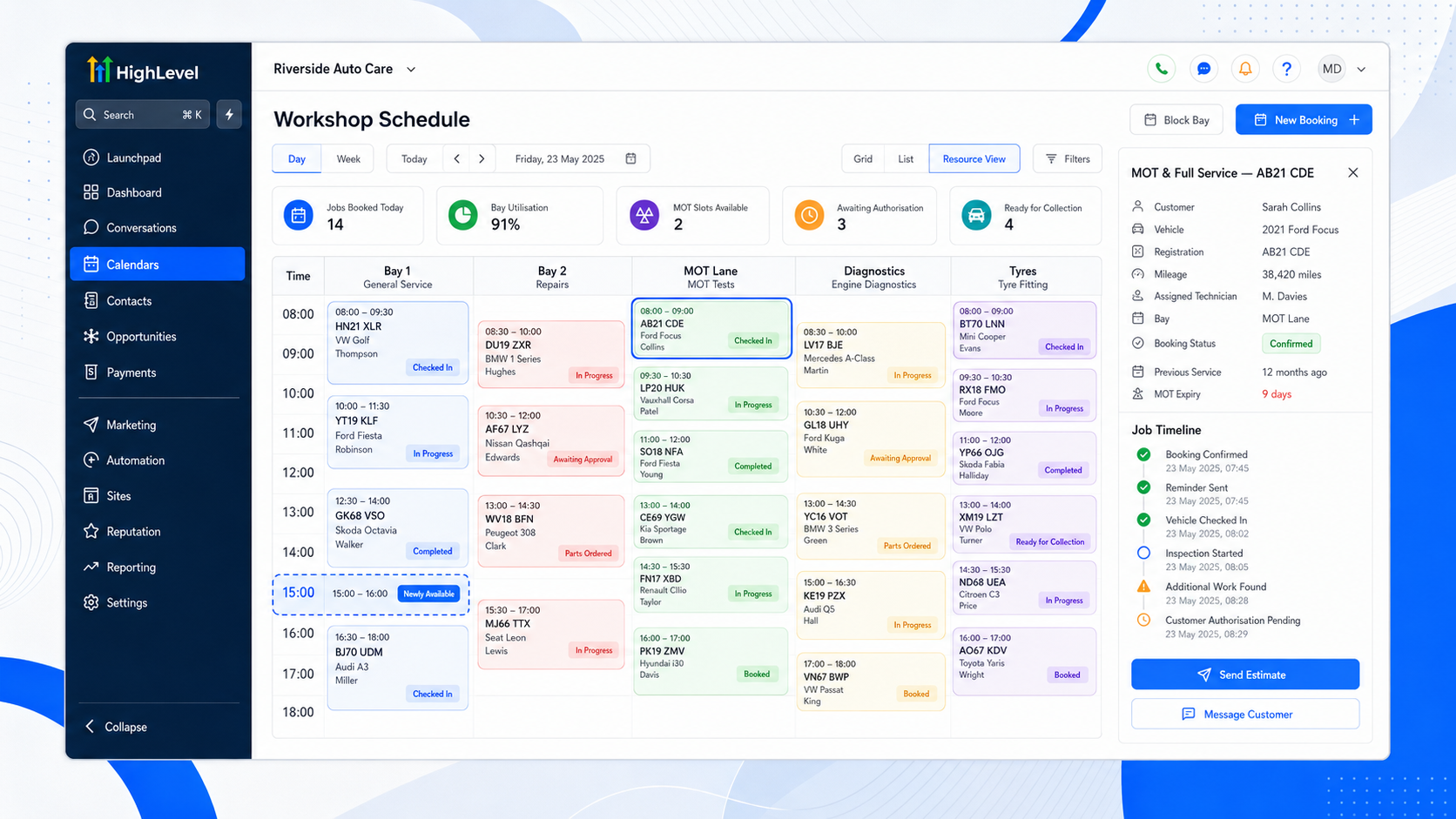Click the phone call icon in header
This screenshot has height=819, width=1456.
pos(1161,69)
